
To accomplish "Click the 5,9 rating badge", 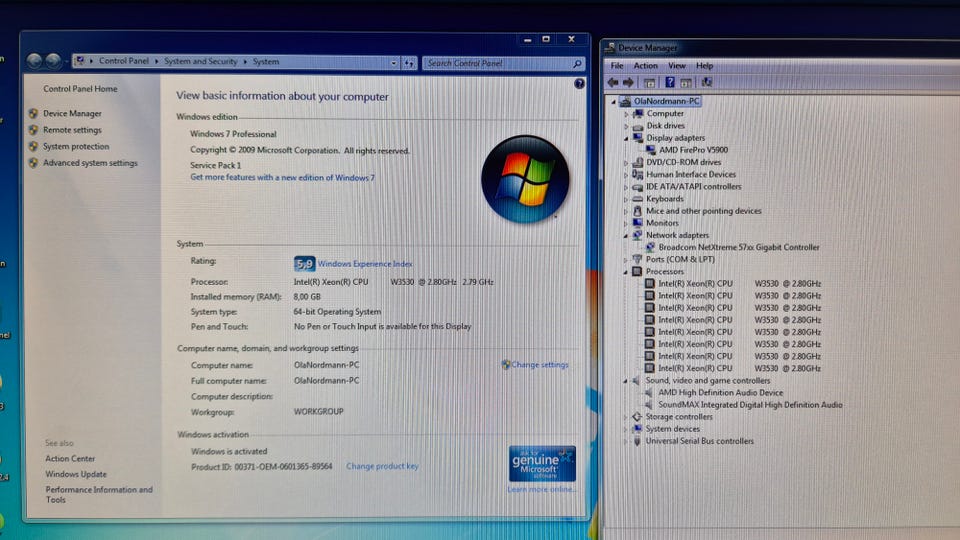I will pos(304,264).
